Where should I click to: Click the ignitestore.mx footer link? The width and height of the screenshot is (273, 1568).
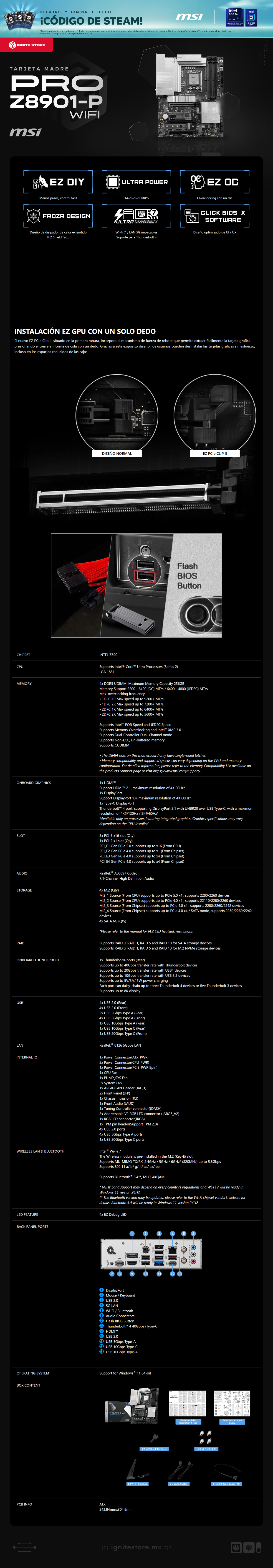click(x=136, y=1547)
